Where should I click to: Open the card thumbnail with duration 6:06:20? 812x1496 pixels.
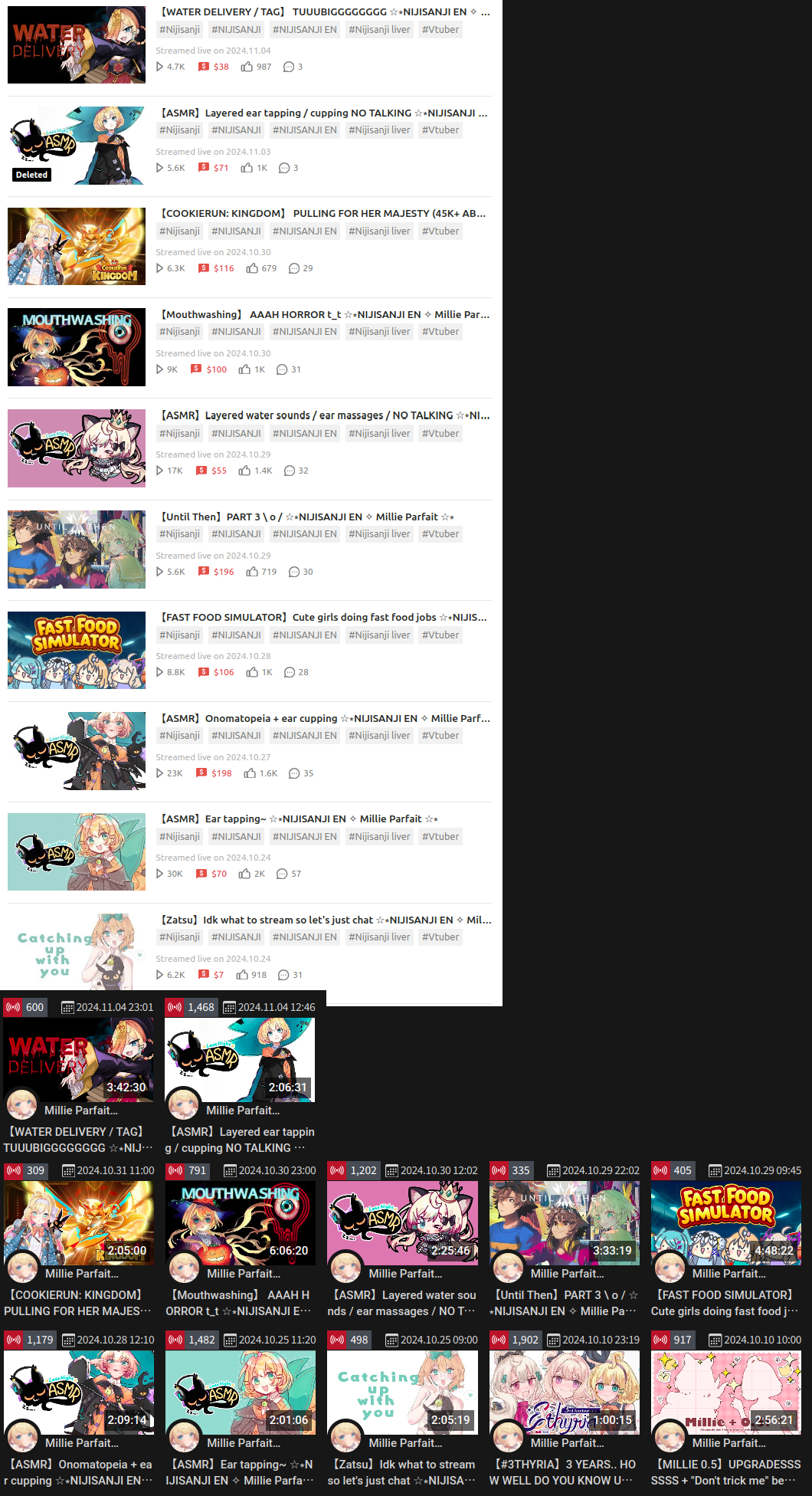tap(241, 1223)
